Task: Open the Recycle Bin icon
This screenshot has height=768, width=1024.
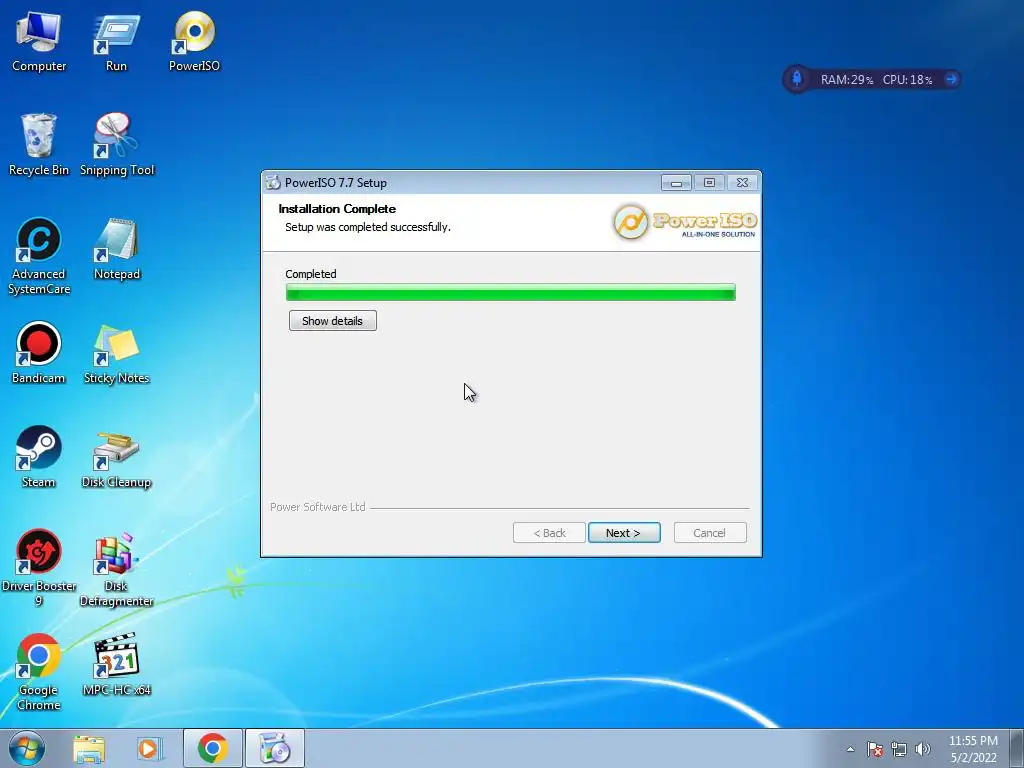Action: (39, 145)
